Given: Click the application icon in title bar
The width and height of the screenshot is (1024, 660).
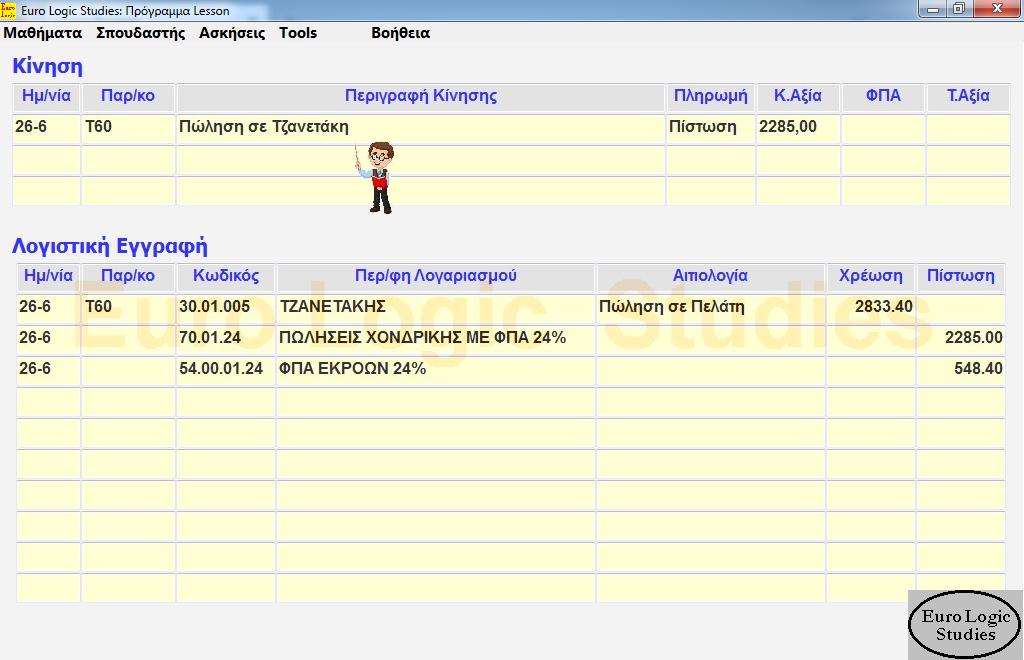Looking at the screenshot, I should coord(9,10).
